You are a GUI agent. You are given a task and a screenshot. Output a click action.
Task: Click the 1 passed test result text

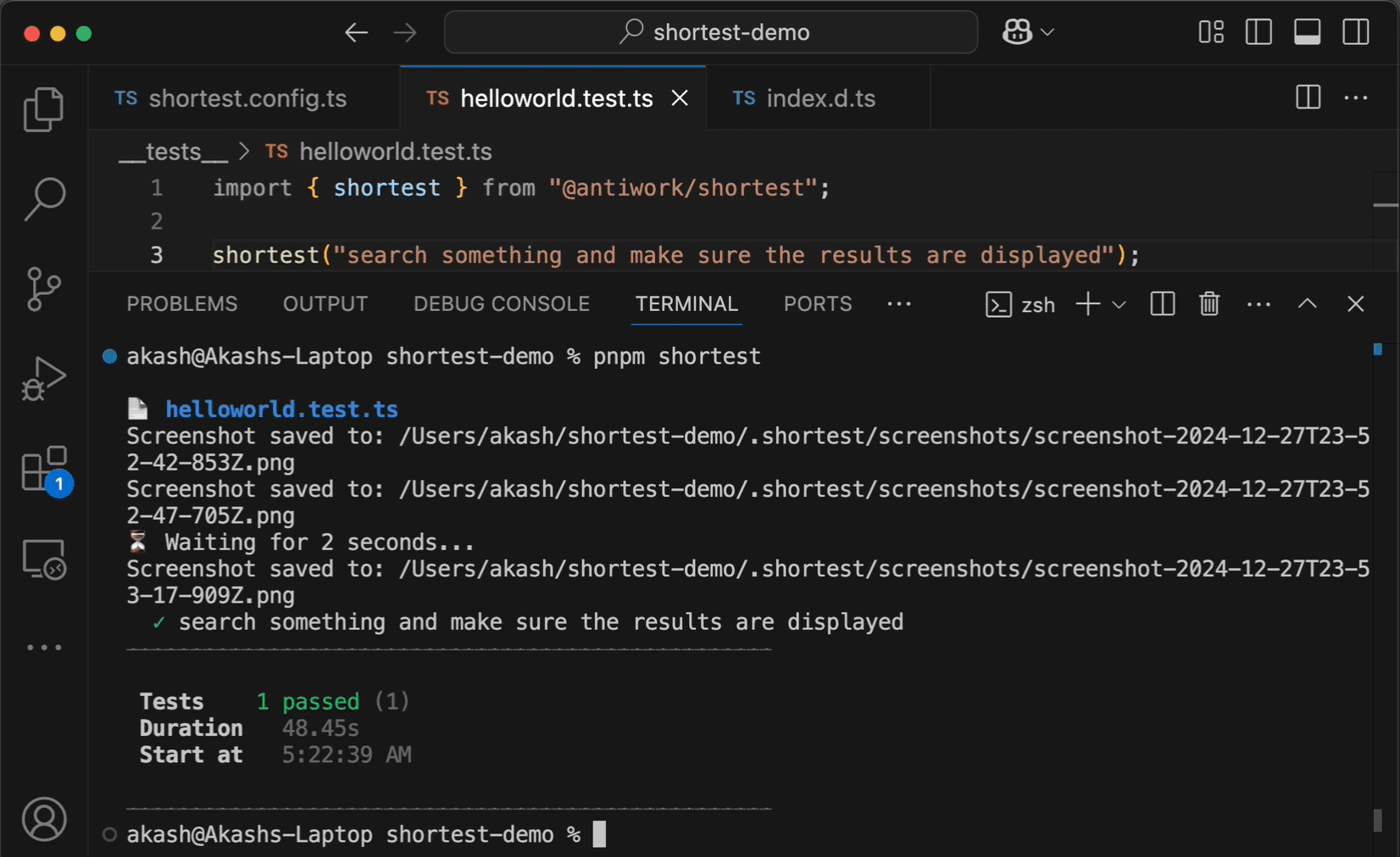click(308, 702)
